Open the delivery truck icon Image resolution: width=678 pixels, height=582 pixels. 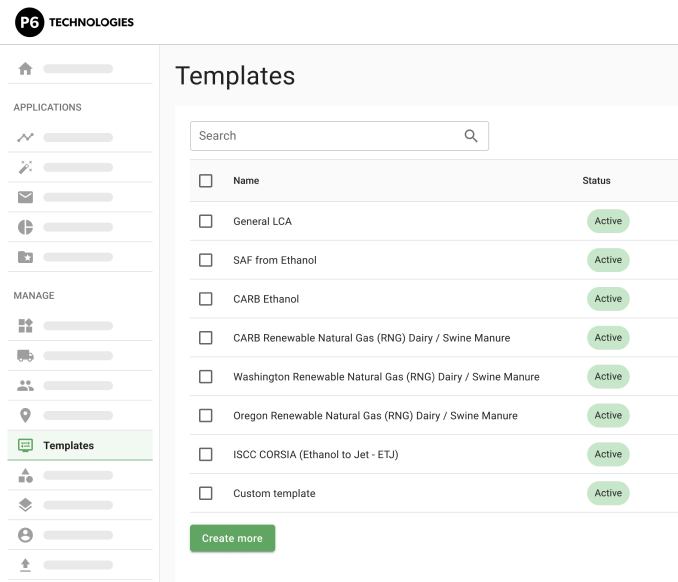[x=25, y=355]
